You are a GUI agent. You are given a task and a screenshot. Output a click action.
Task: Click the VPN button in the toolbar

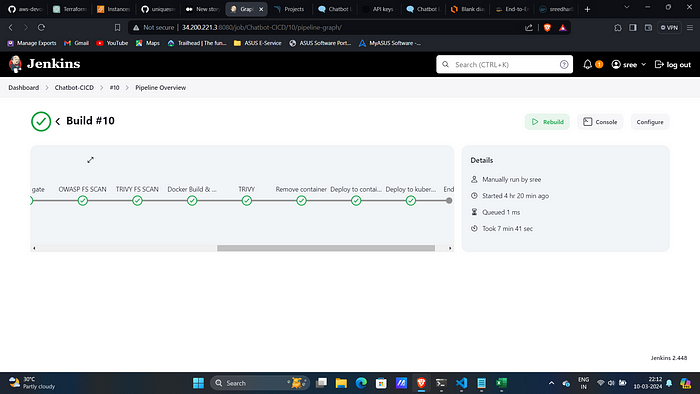tap(669, 28)
